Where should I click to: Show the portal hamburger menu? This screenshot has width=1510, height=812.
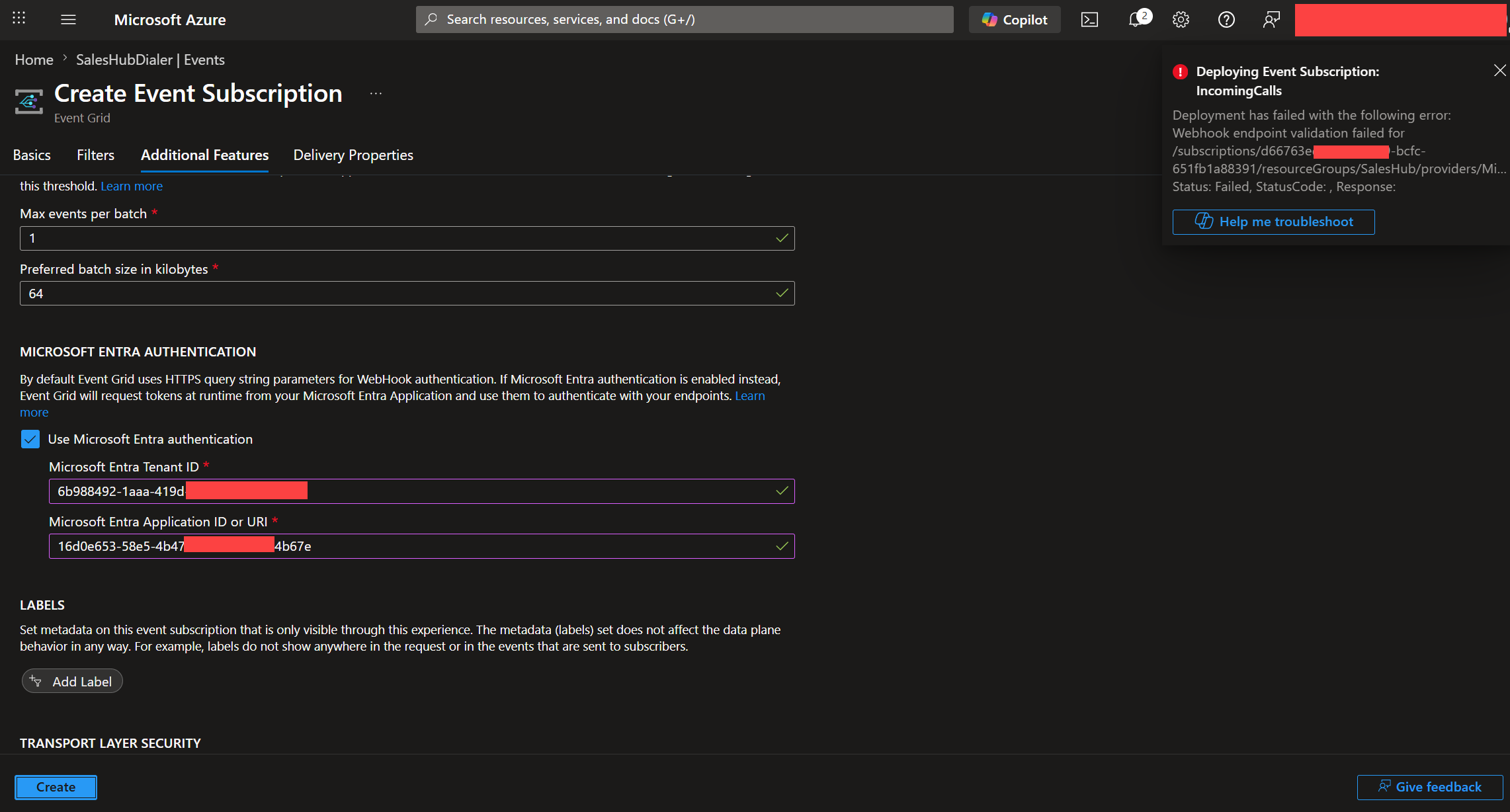coord(68,19)
